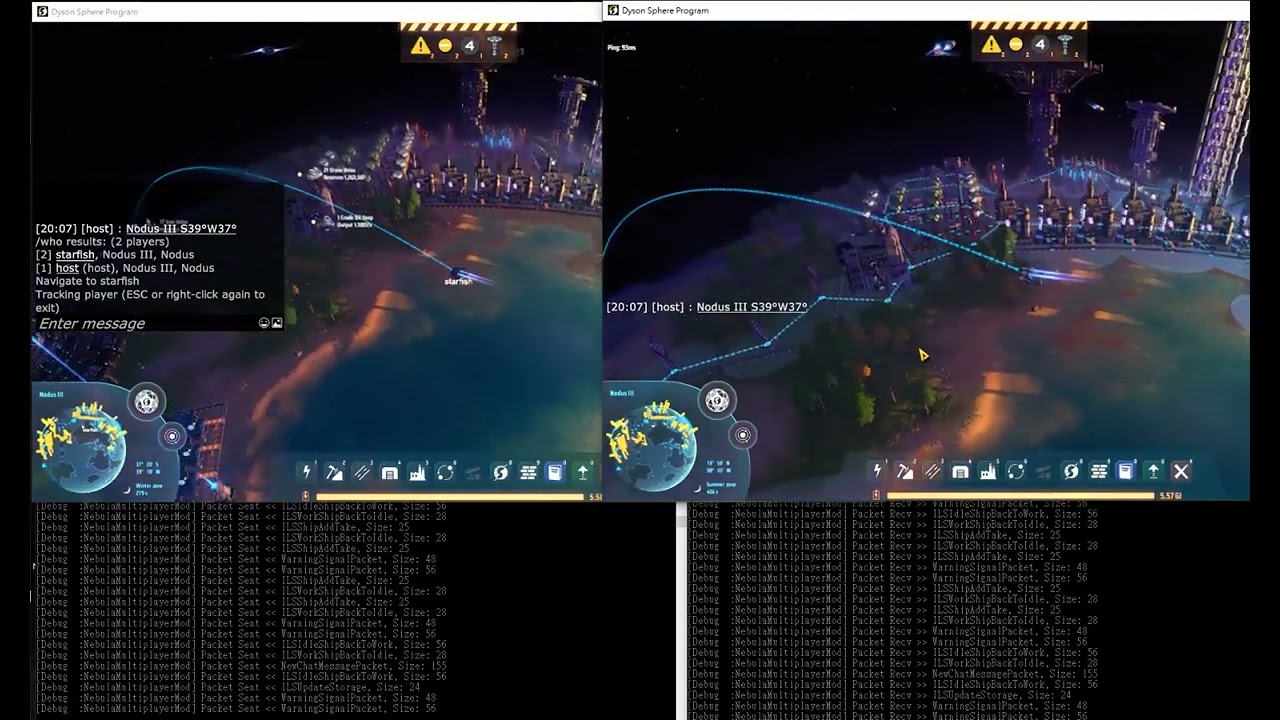Open Environment foundation category in left window
1280x720 pixels.
(x=528, y=472)
